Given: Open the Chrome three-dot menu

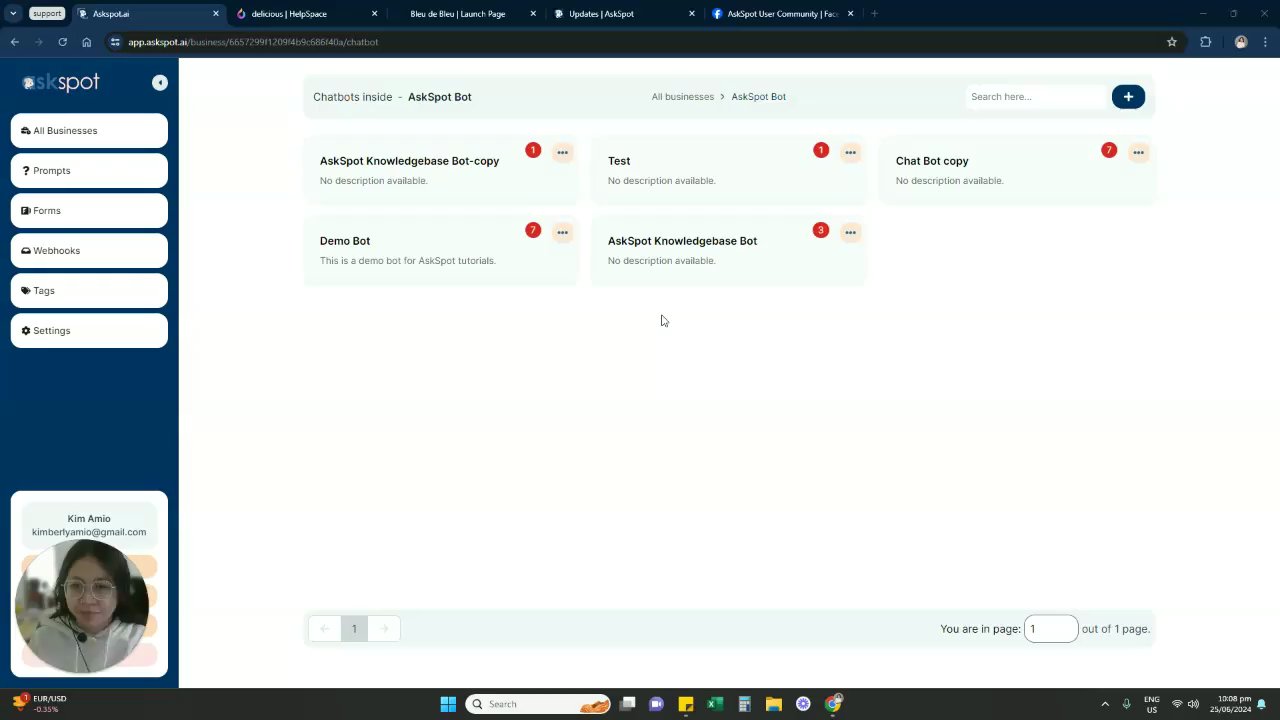Looking at the screenshot, I should click(x=1266, y=42).
